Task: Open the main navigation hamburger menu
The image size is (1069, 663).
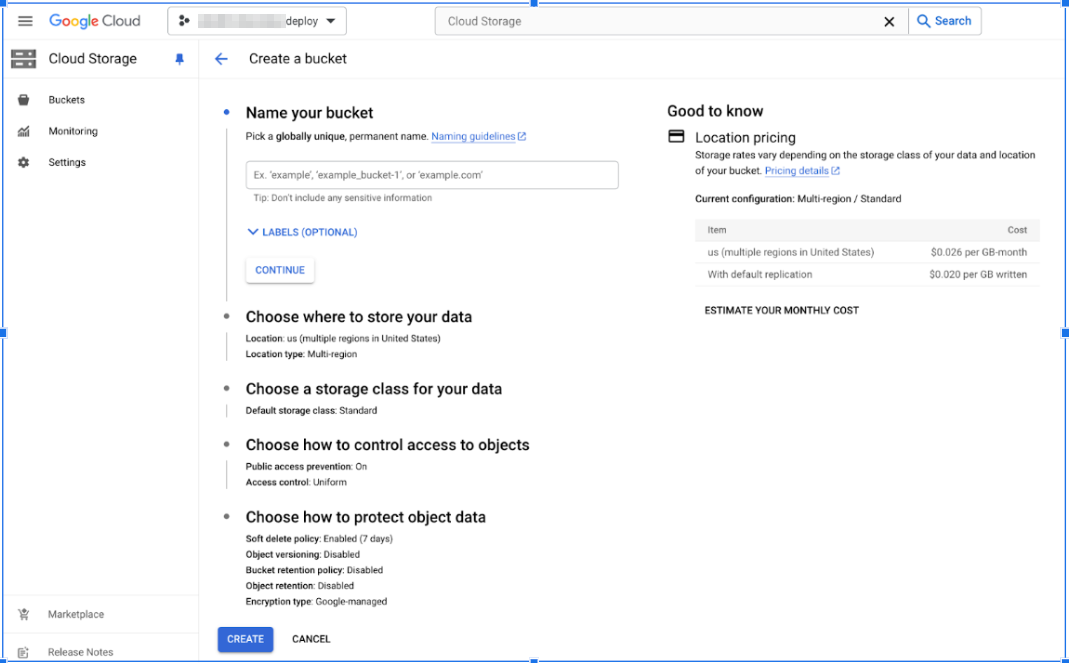Action: point(25,21)
